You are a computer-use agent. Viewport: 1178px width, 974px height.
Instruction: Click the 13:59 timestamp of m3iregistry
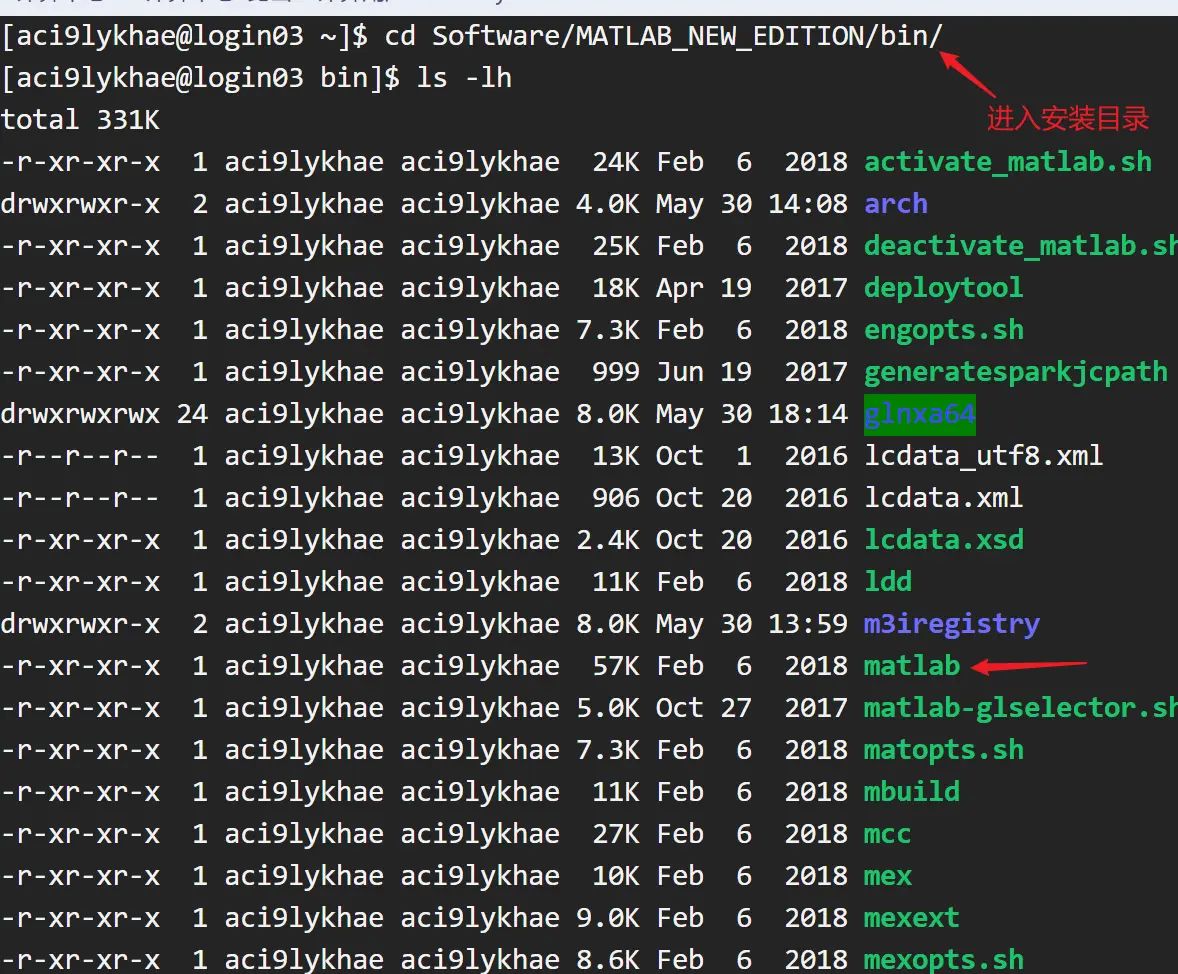[x=808, y=624]
